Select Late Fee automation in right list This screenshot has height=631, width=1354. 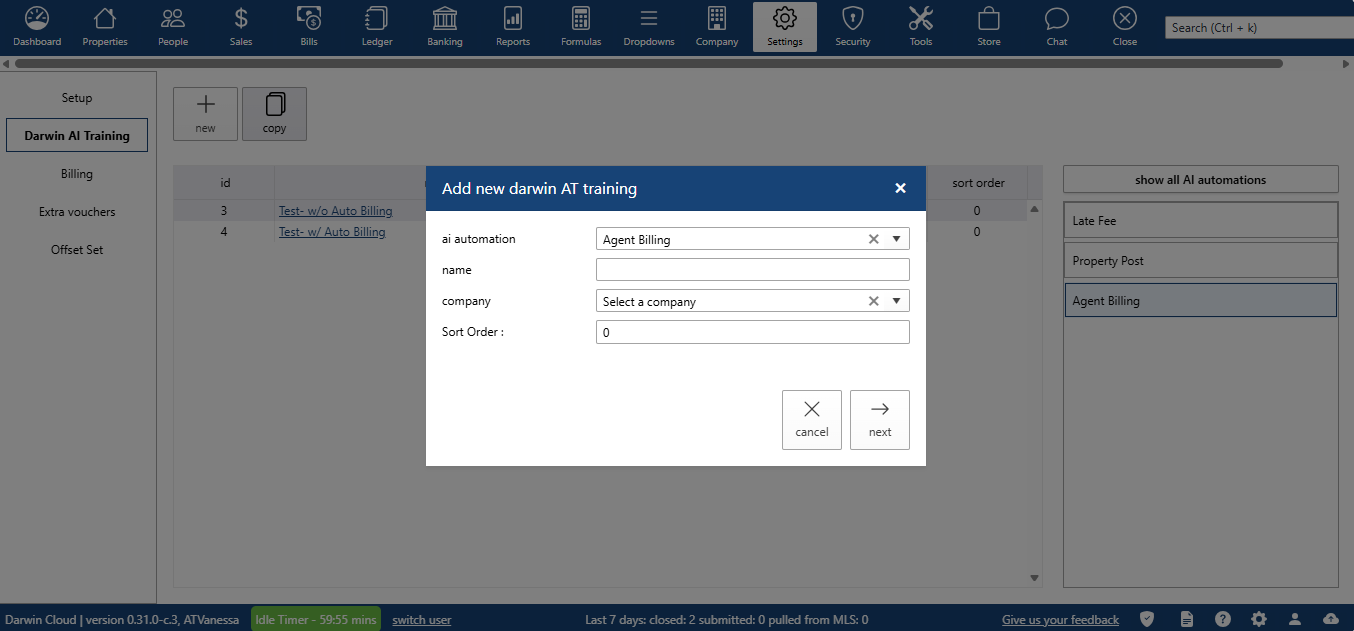tap(1200, 221)
